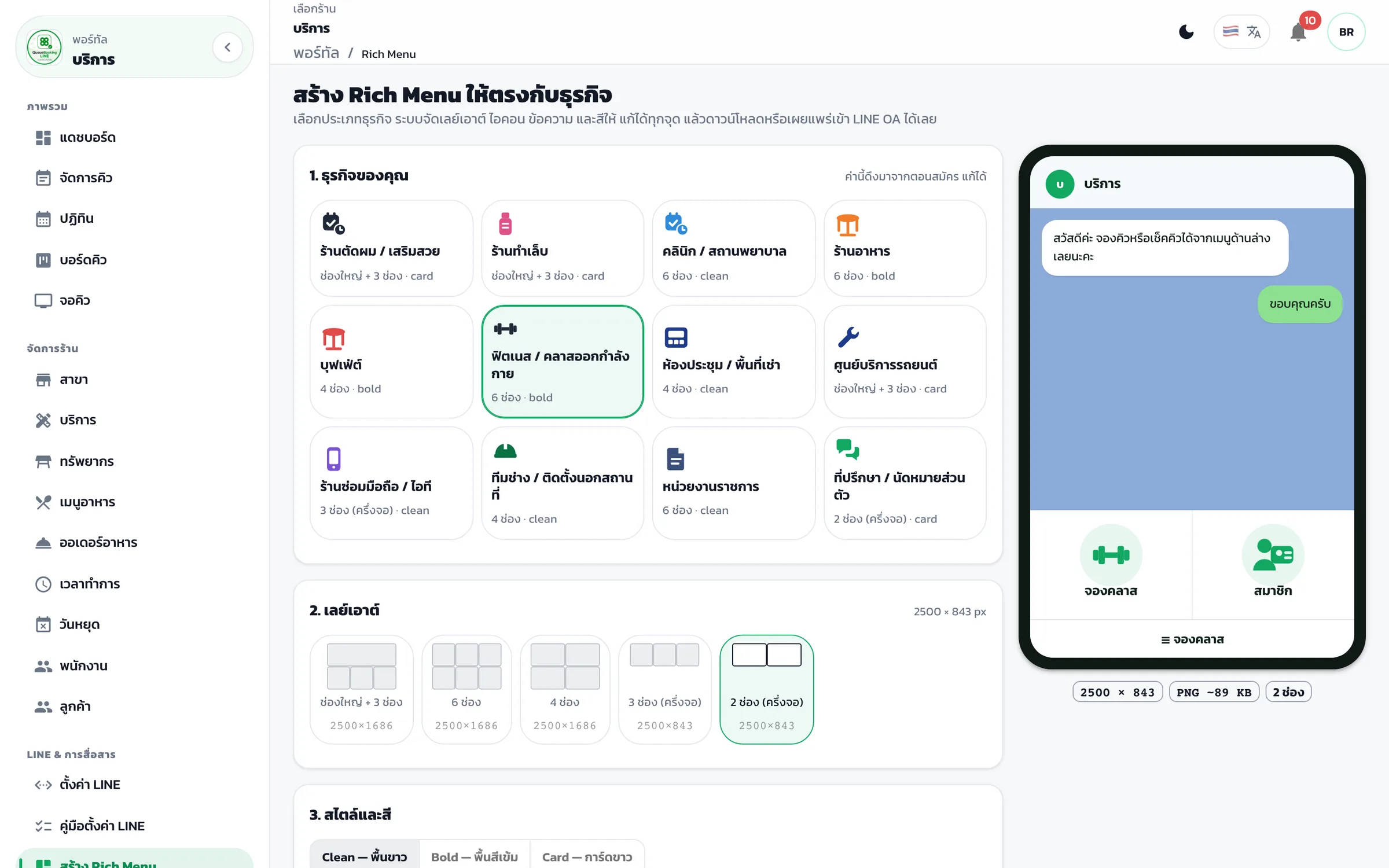Click the ตั้งค่า LINE code icon
The width and height of the screenshot is (1389, 868).
(x=43, y=785)
